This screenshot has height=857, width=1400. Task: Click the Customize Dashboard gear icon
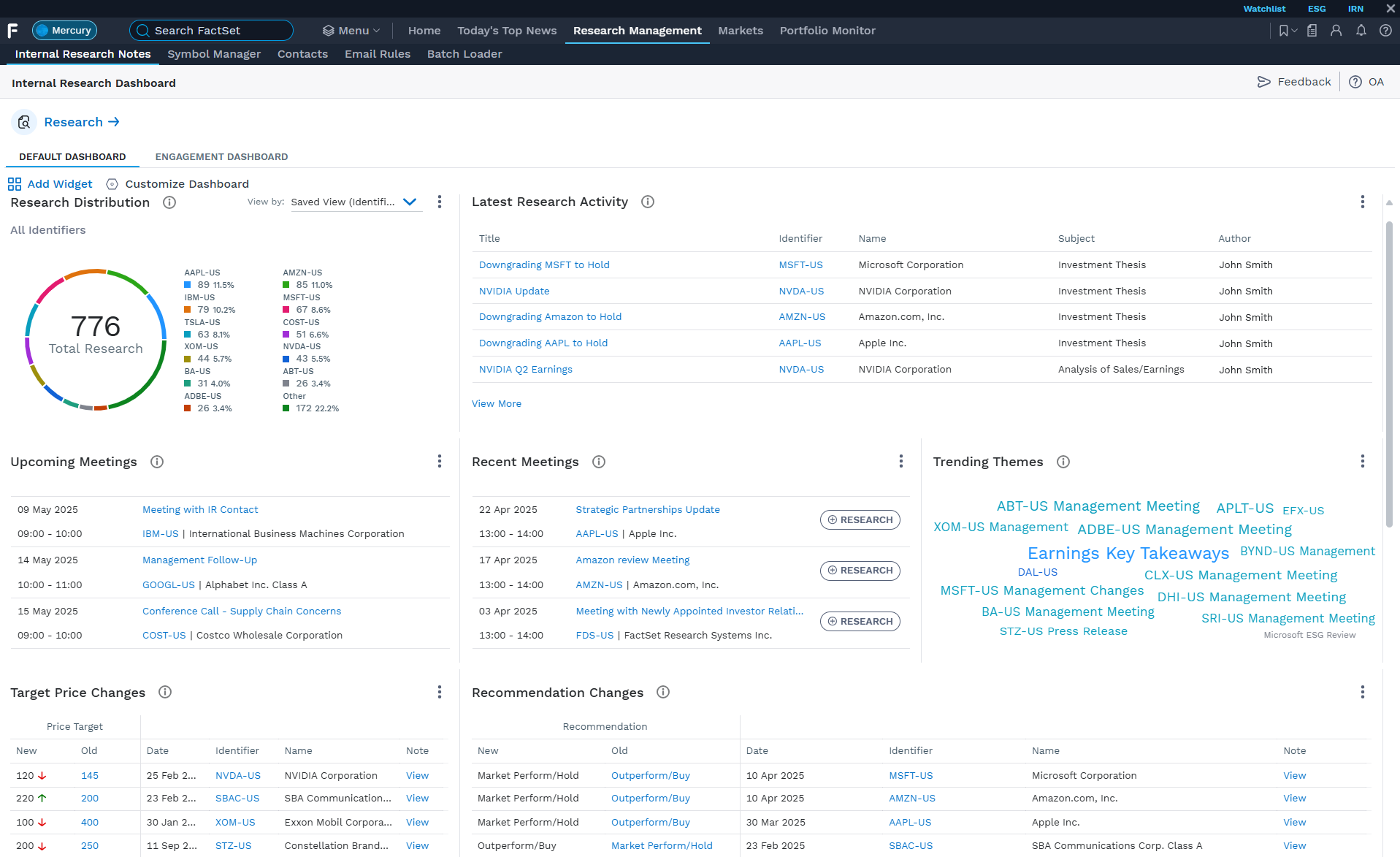pos(112,184)
